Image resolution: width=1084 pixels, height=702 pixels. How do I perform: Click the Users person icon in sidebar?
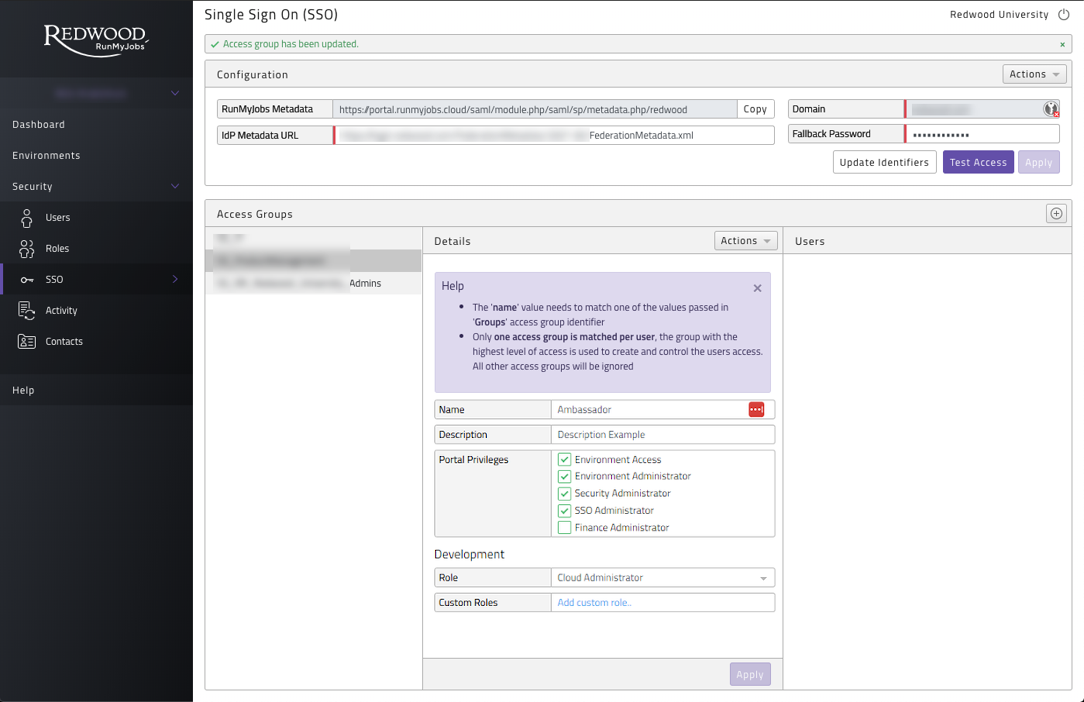click(26, 218)
